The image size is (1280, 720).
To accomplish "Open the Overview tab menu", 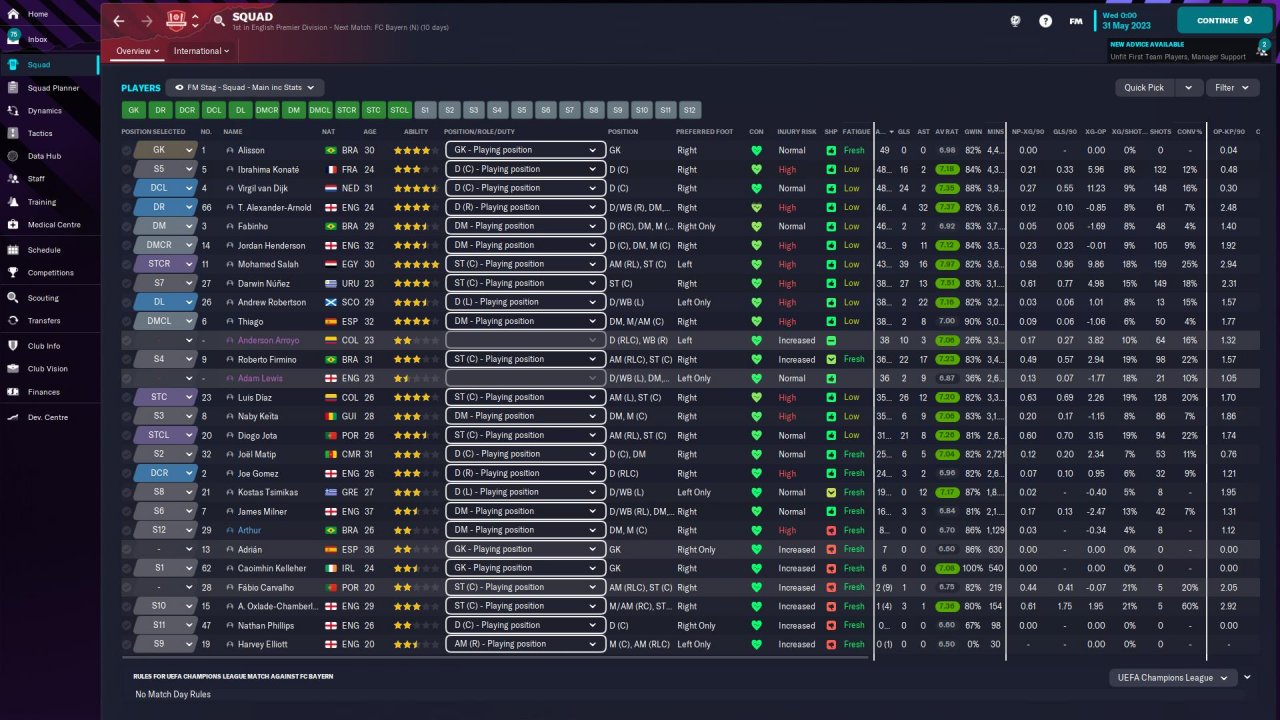I will pos(138,51).
